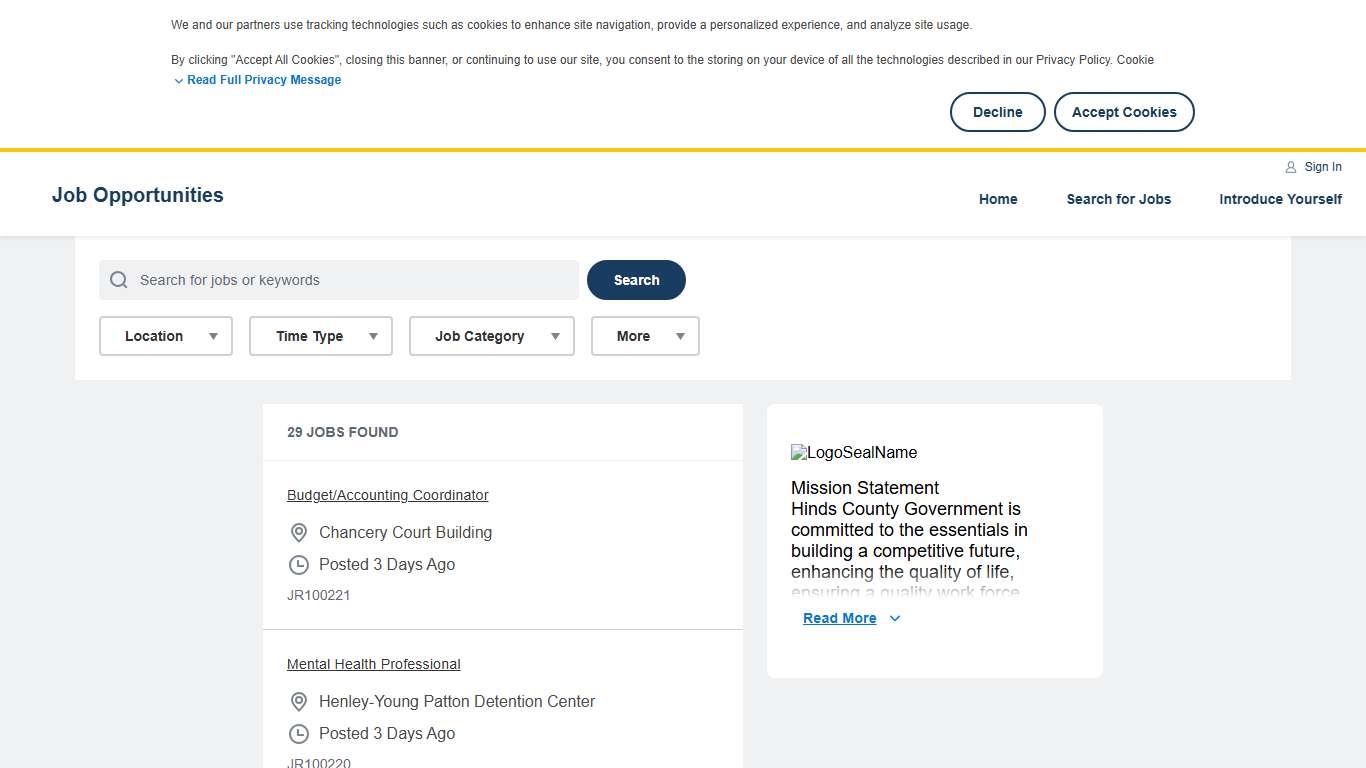Click clock icon under Budget/Accounting Coordinator
1366x768 pixels.
[x=299, y=565]
